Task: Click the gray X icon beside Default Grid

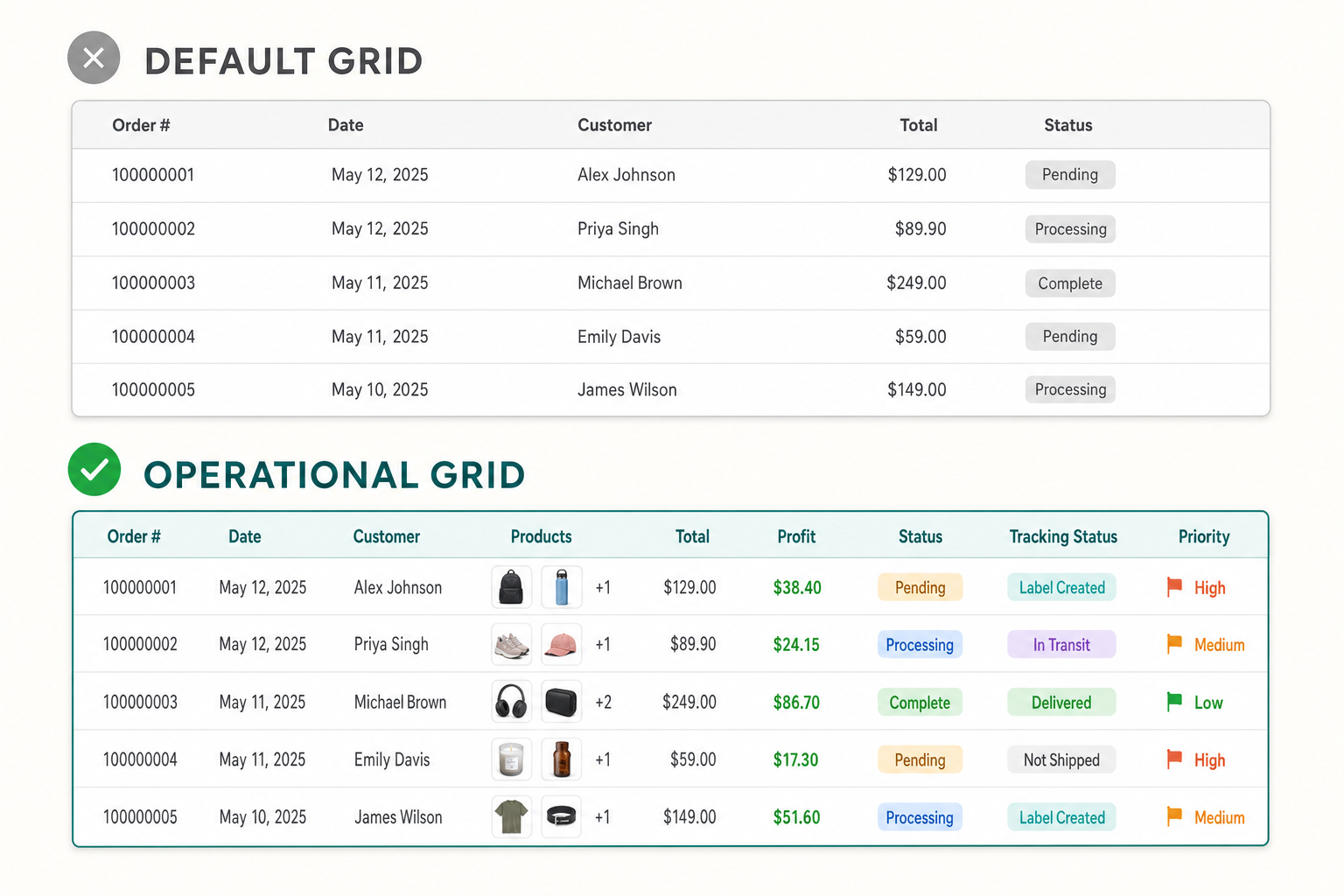Action: [94, 58]
